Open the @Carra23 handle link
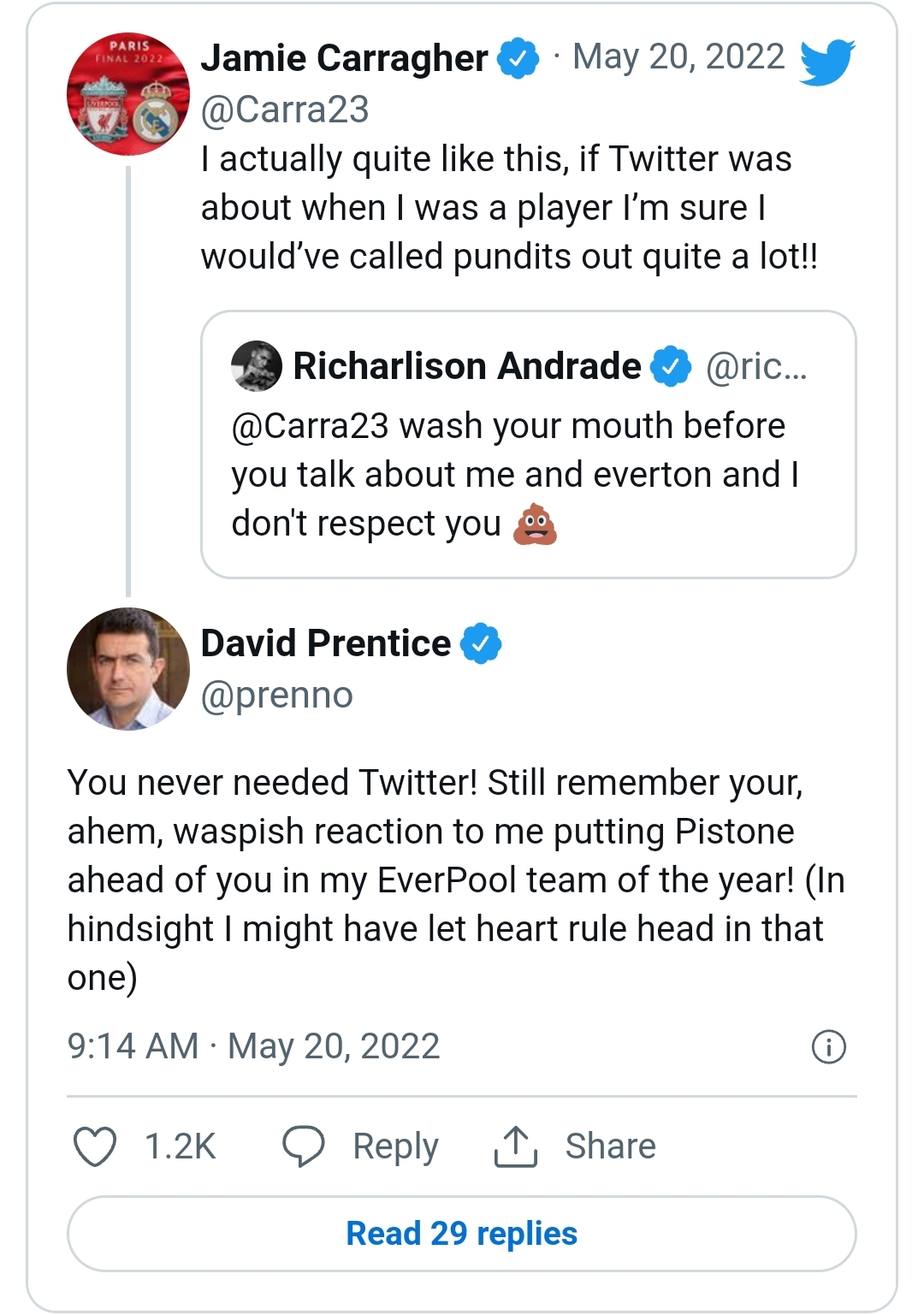Screen dimensions: 924x1315 (285, 110)
